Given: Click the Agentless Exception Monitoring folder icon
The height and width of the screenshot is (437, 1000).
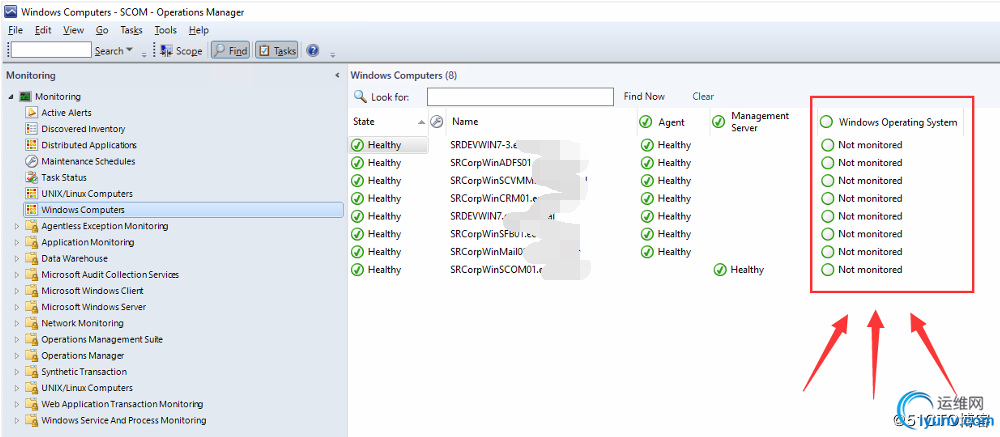Looking at the screenshot, I should [31, 226].
